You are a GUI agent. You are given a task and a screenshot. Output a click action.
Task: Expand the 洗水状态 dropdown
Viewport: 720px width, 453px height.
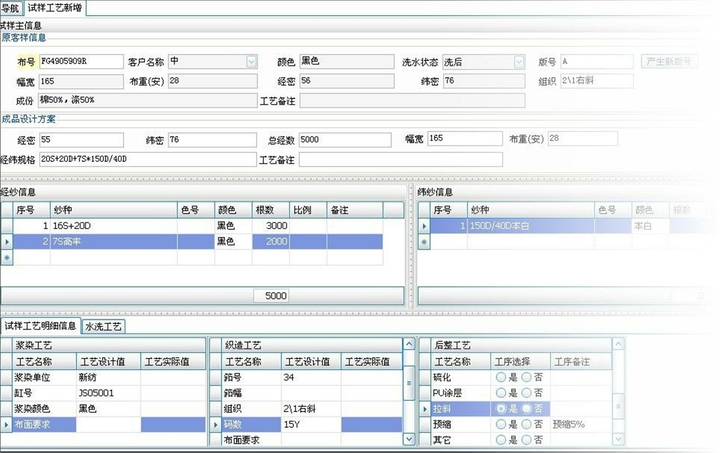coord(519,62)
